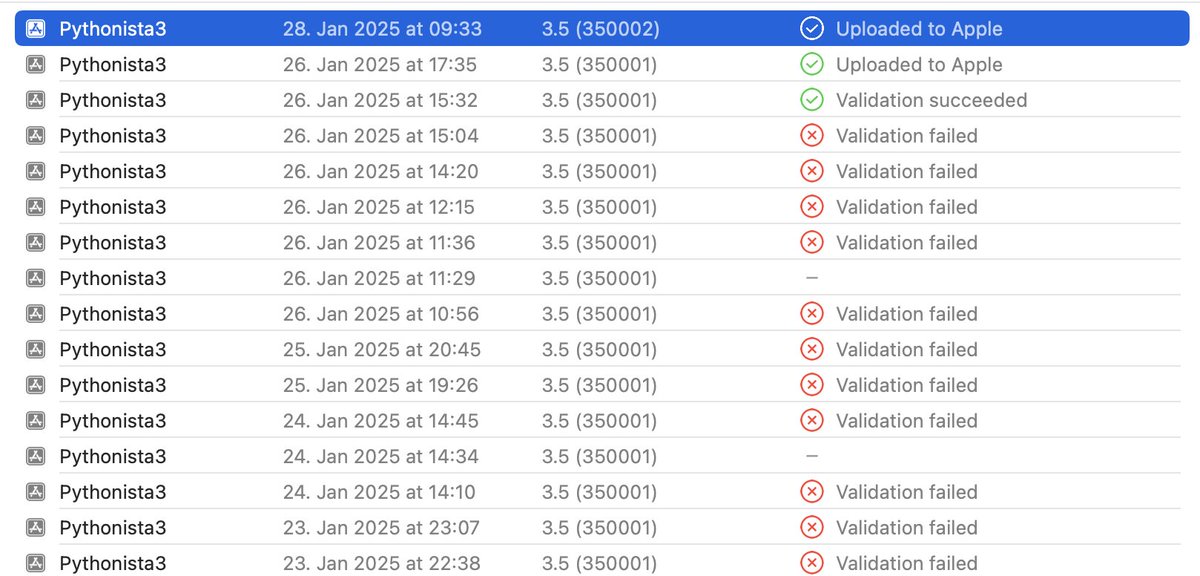Click the app icon of the 28. Jan 09:33 archive
This screenshot has height=576, width=1200.
(35, 29)
